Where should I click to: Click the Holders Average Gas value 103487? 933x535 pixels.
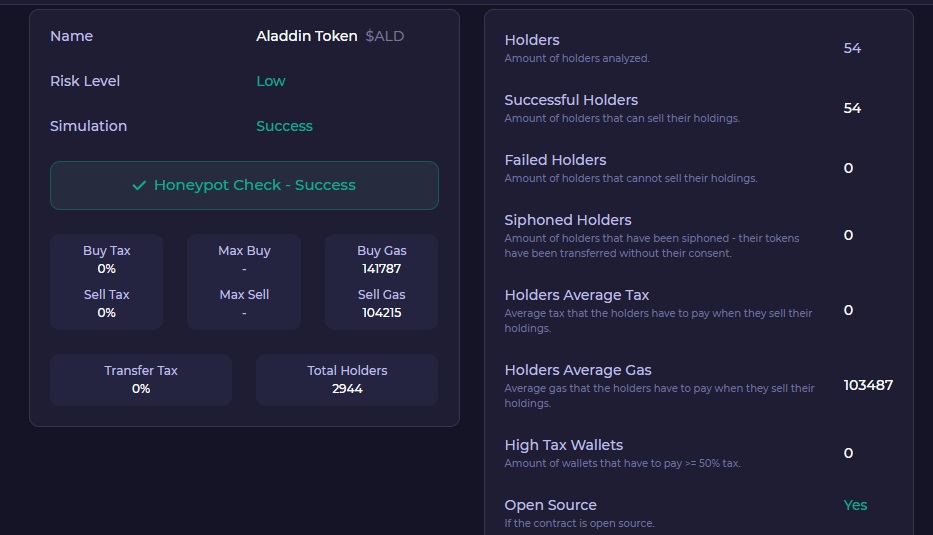pyautogui.click(x=868, y=386)
